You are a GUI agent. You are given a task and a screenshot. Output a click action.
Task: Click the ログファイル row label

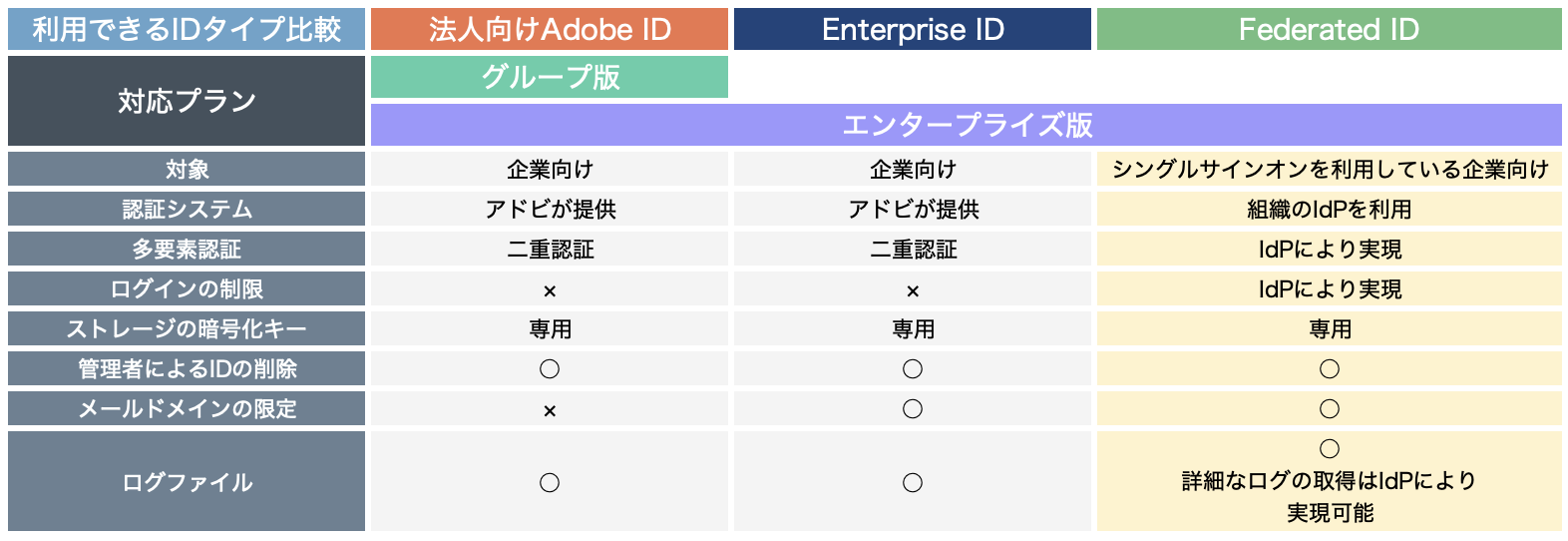click(187, 482)
